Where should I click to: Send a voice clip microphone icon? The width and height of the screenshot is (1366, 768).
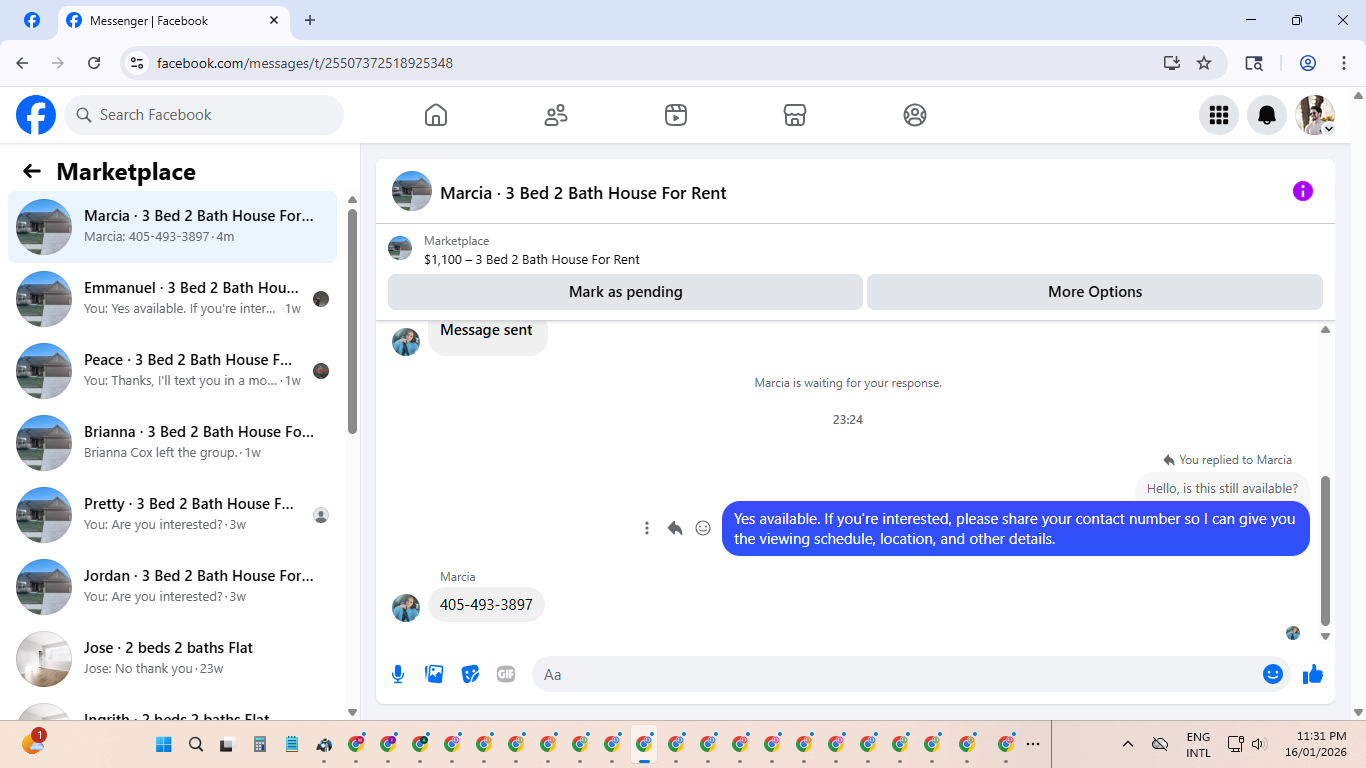click(398, 674)
